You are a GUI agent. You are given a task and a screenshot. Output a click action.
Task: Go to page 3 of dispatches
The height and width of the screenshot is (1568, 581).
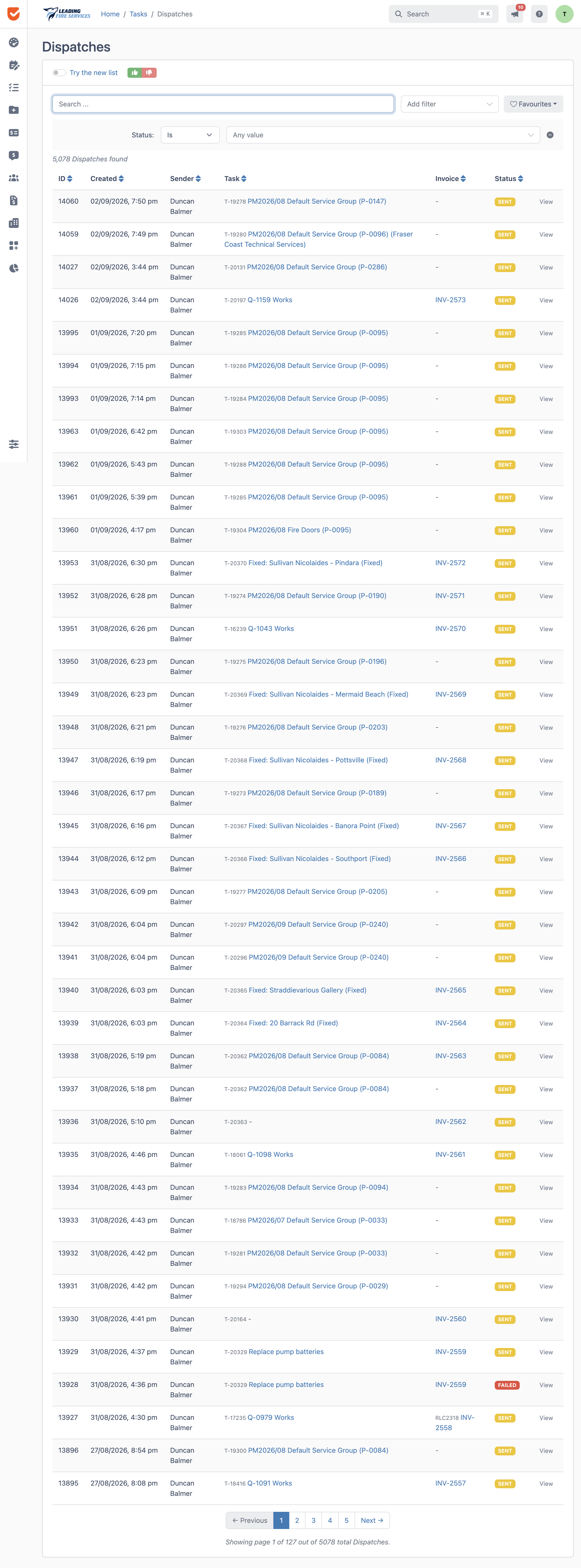(x=313, y=1520)
